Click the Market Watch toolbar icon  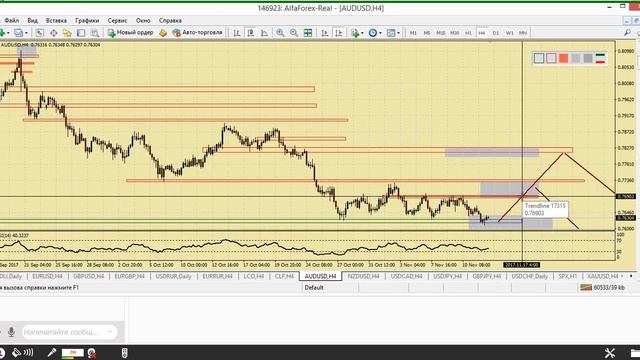point(40,33)
